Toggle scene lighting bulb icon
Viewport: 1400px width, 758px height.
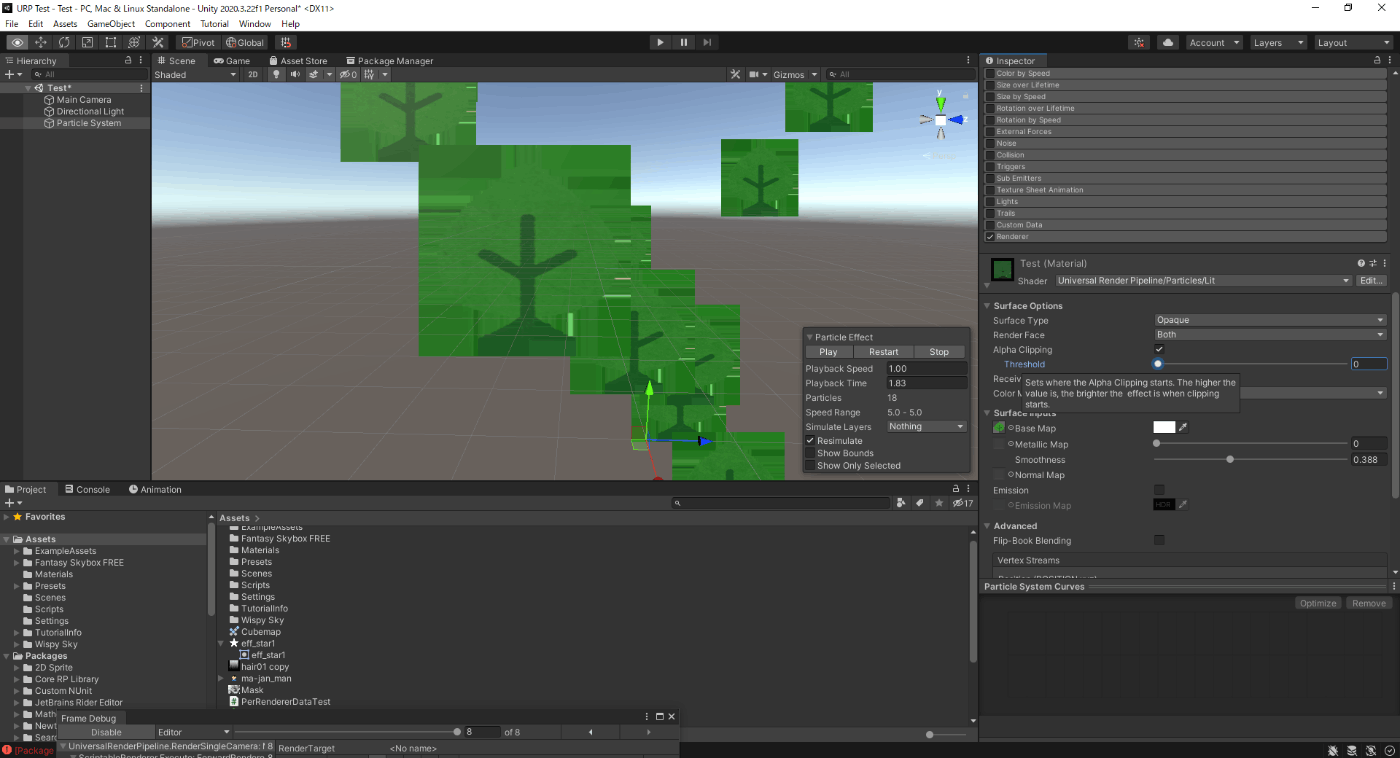pyautogui.click(x=277, y=75)
